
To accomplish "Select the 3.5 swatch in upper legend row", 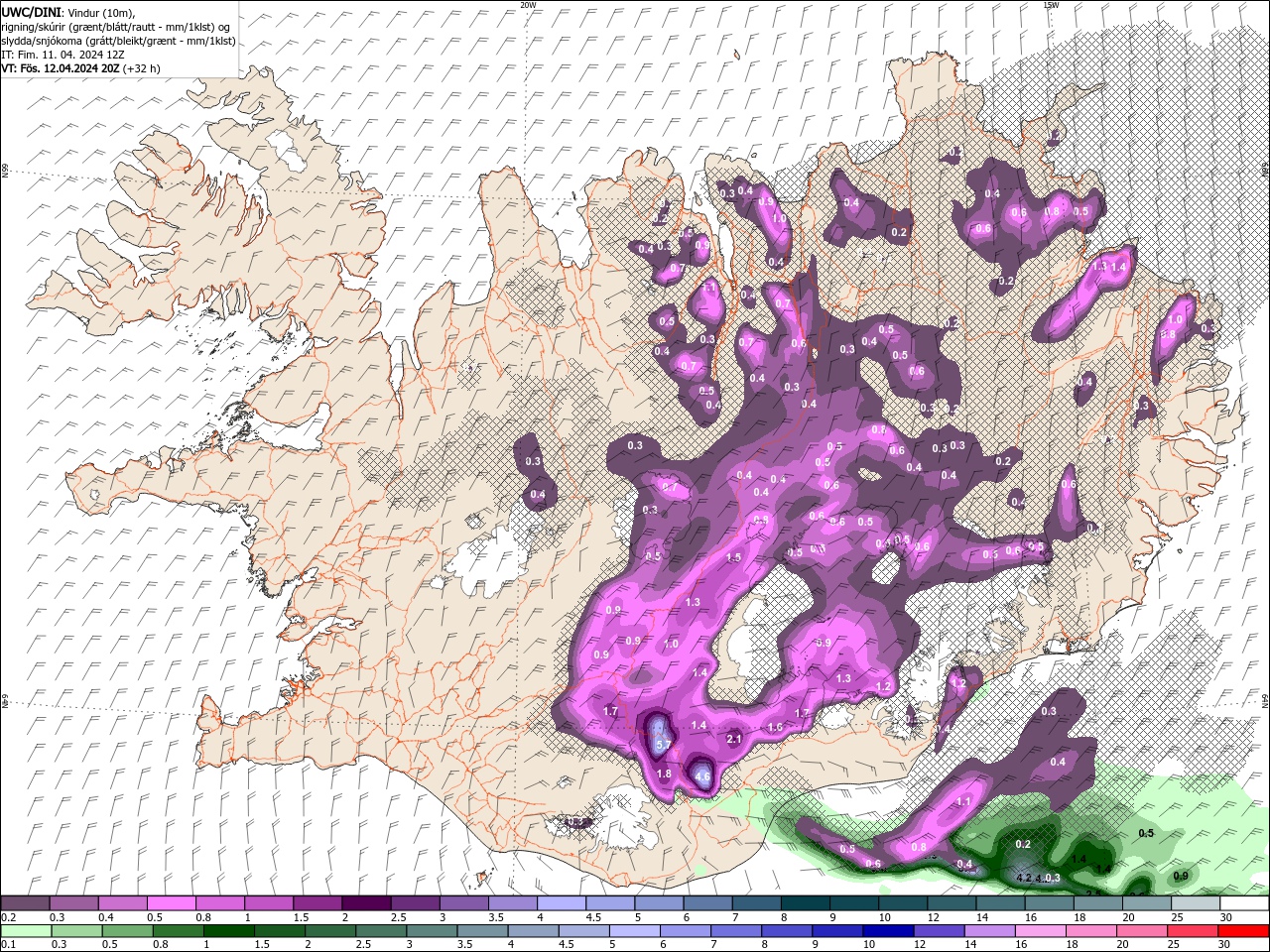I will 512,903.
